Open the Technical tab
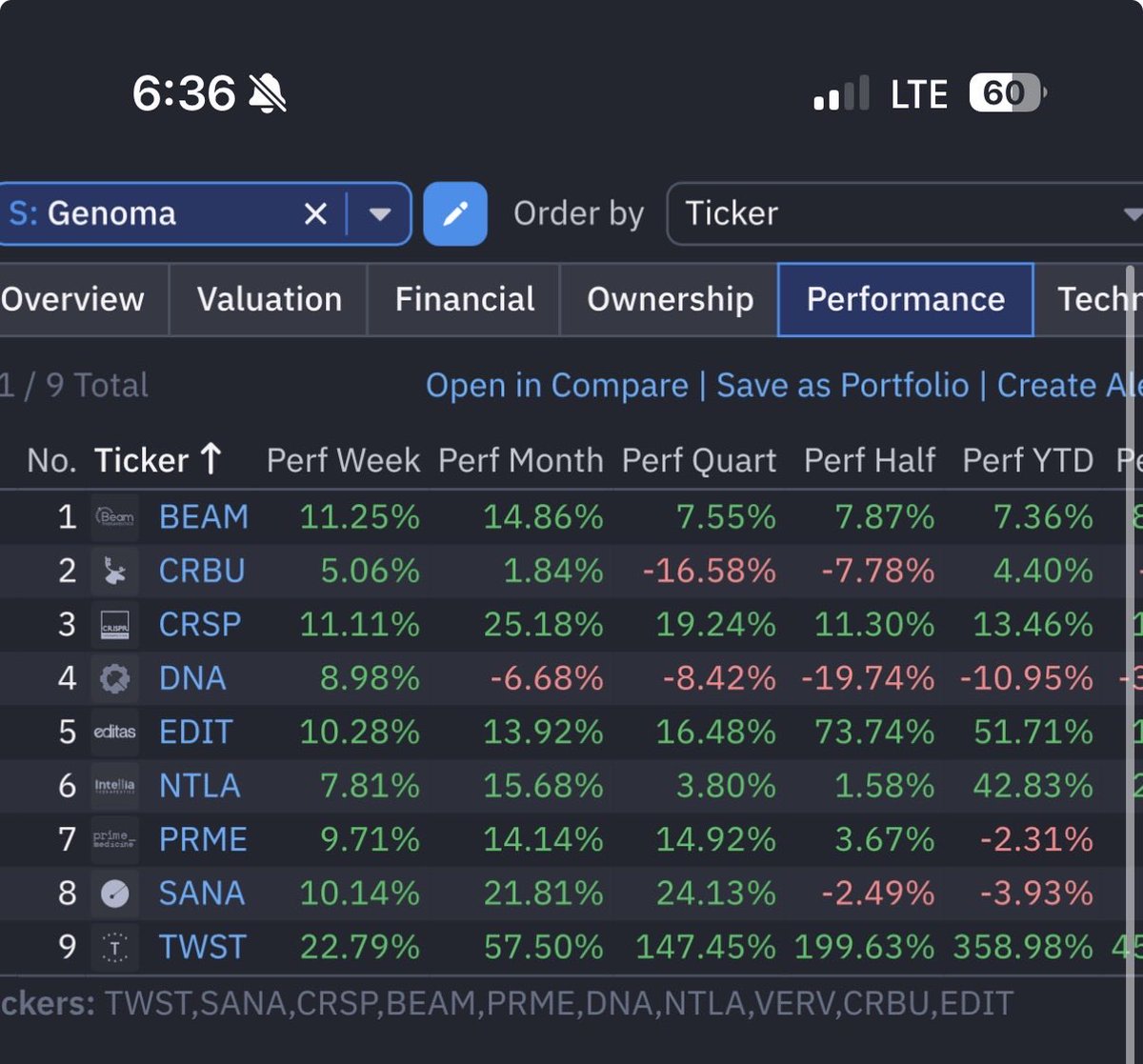Image resolution: width=1143 pixels, height=1064 pixels. click(x=1089, y=299)
